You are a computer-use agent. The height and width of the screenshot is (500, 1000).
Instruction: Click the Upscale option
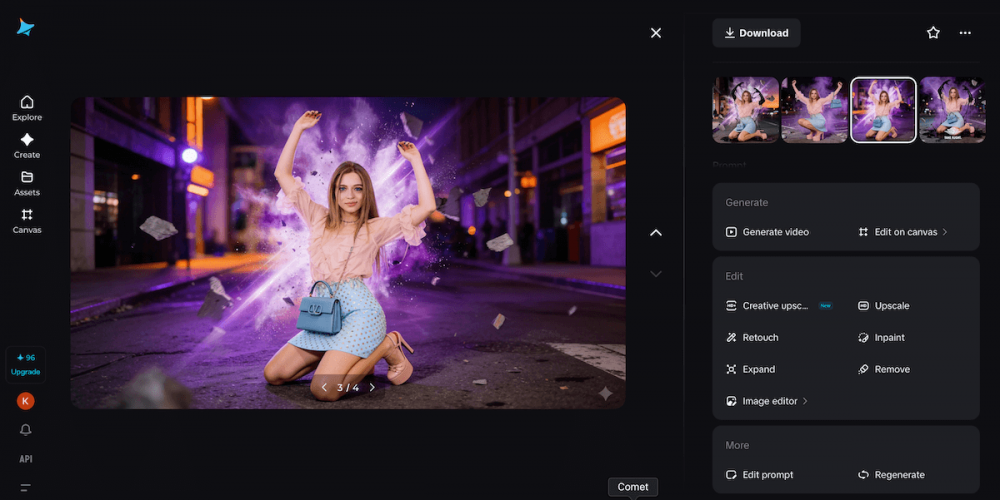tap(884, 305)
